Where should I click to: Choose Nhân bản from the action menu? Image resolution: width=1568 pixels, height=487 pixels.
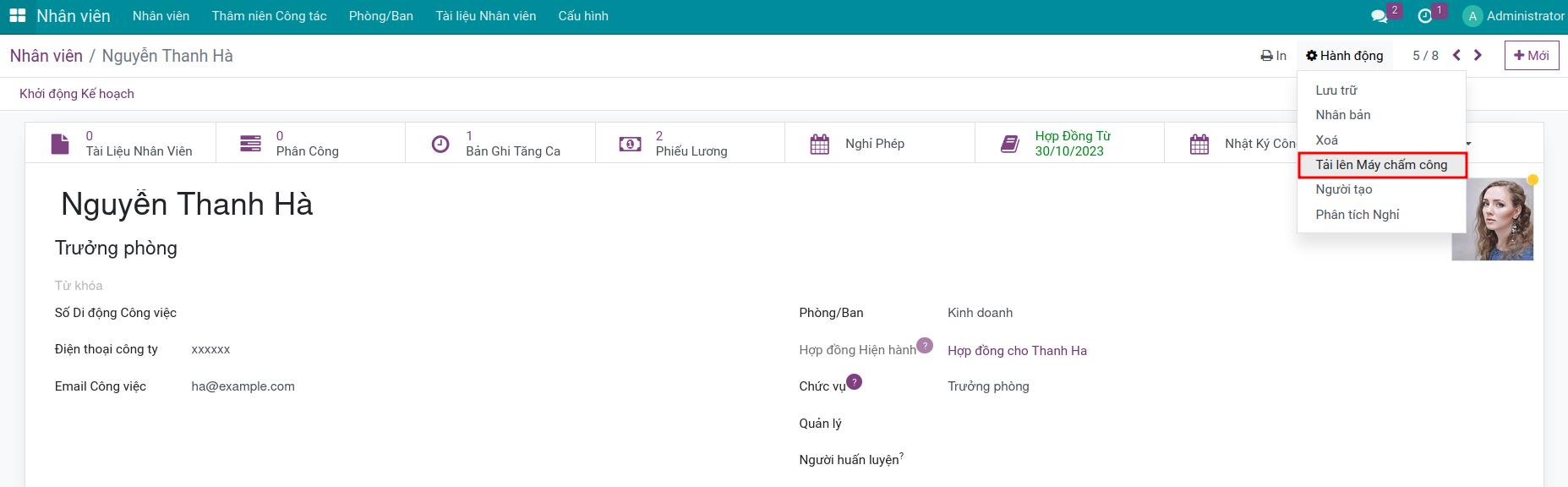[x=1342, y=115]
